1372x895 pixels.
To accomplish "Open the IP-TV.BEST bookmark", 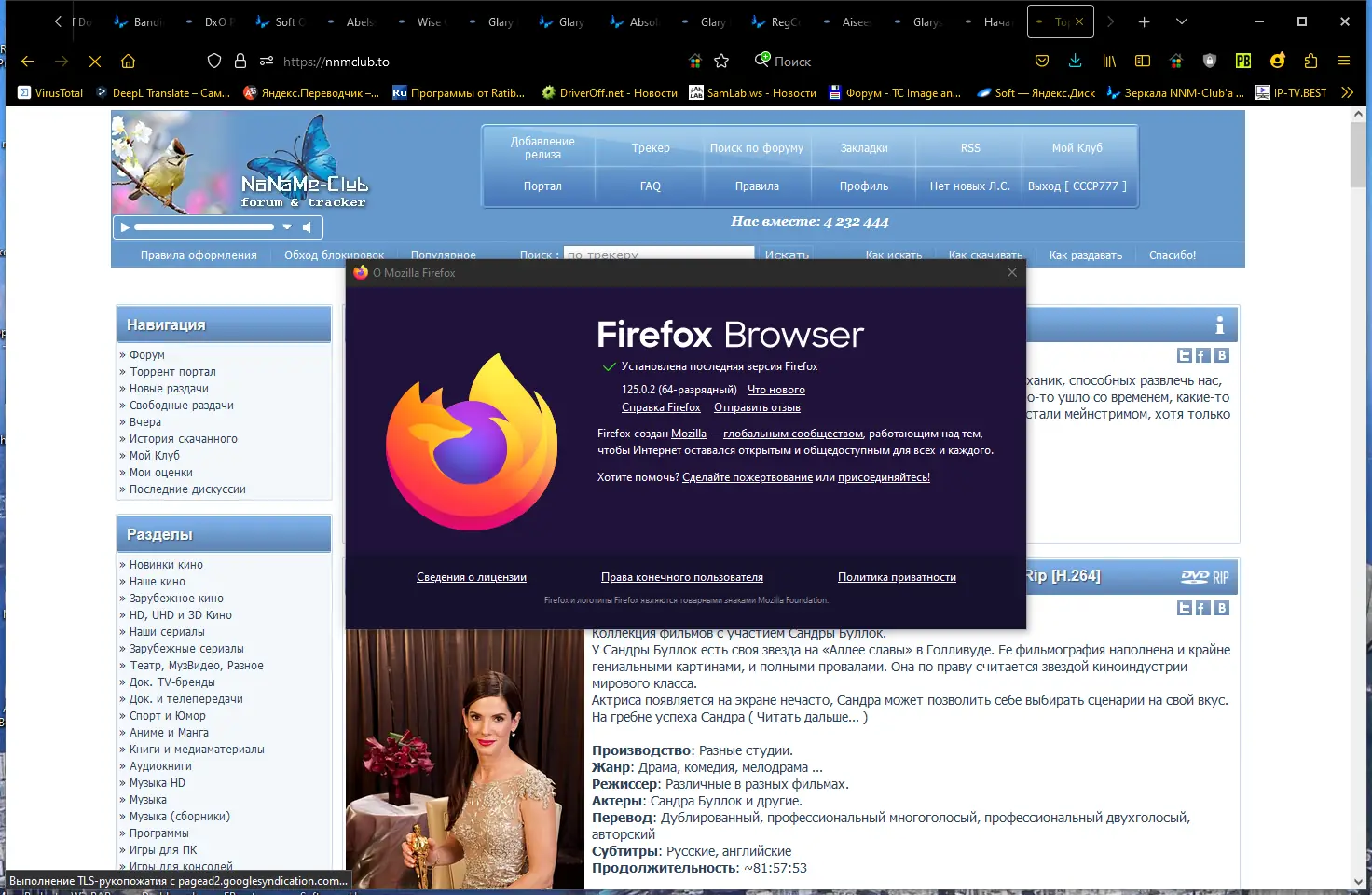I will pyautogui.click(x=1291, y=92).
